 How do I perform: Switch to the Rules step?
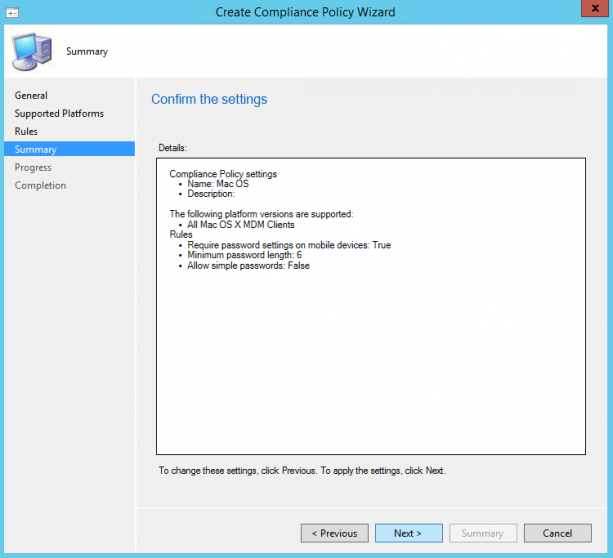coord(26,131)
